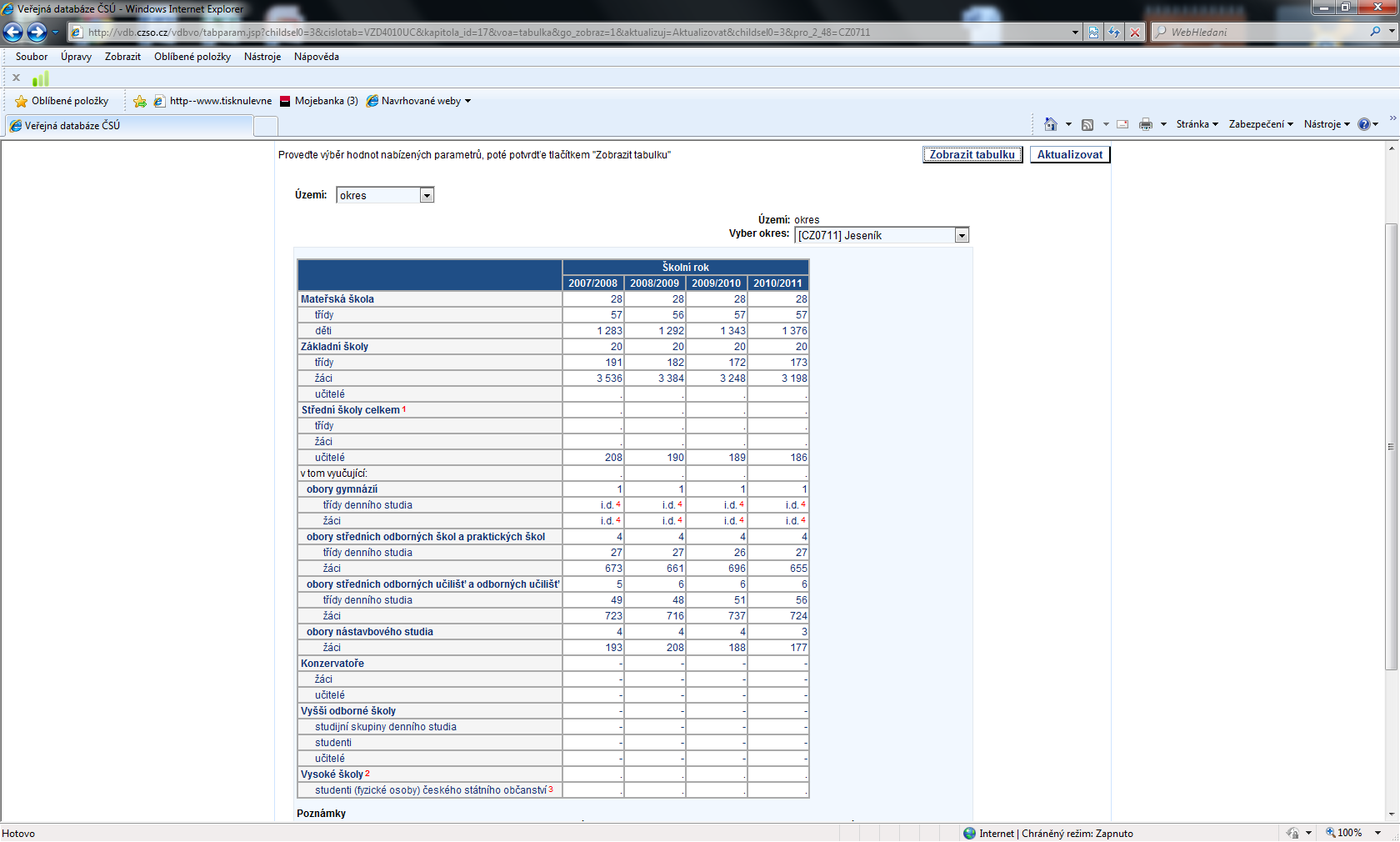
Task: Click footnote 2 next to Vysoké školy
Action: point(367,773)
